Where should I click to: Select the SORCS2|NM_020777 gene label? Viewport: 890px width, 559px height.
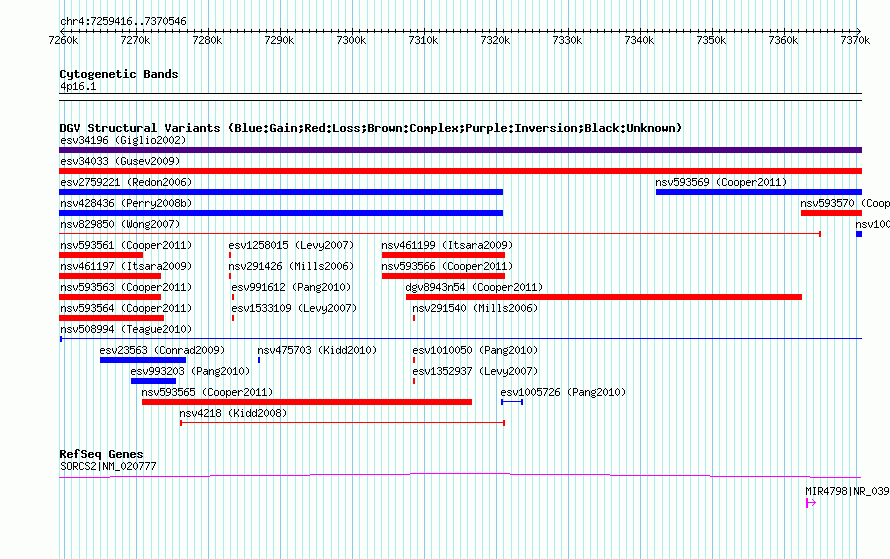point(108,466)
